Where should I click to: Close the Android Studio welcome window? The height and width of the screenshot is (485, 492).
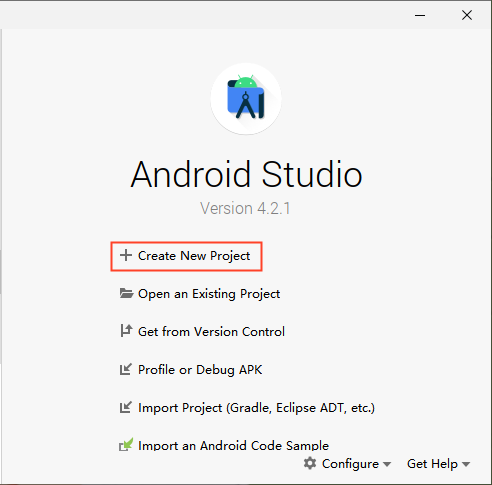[467, 15]
